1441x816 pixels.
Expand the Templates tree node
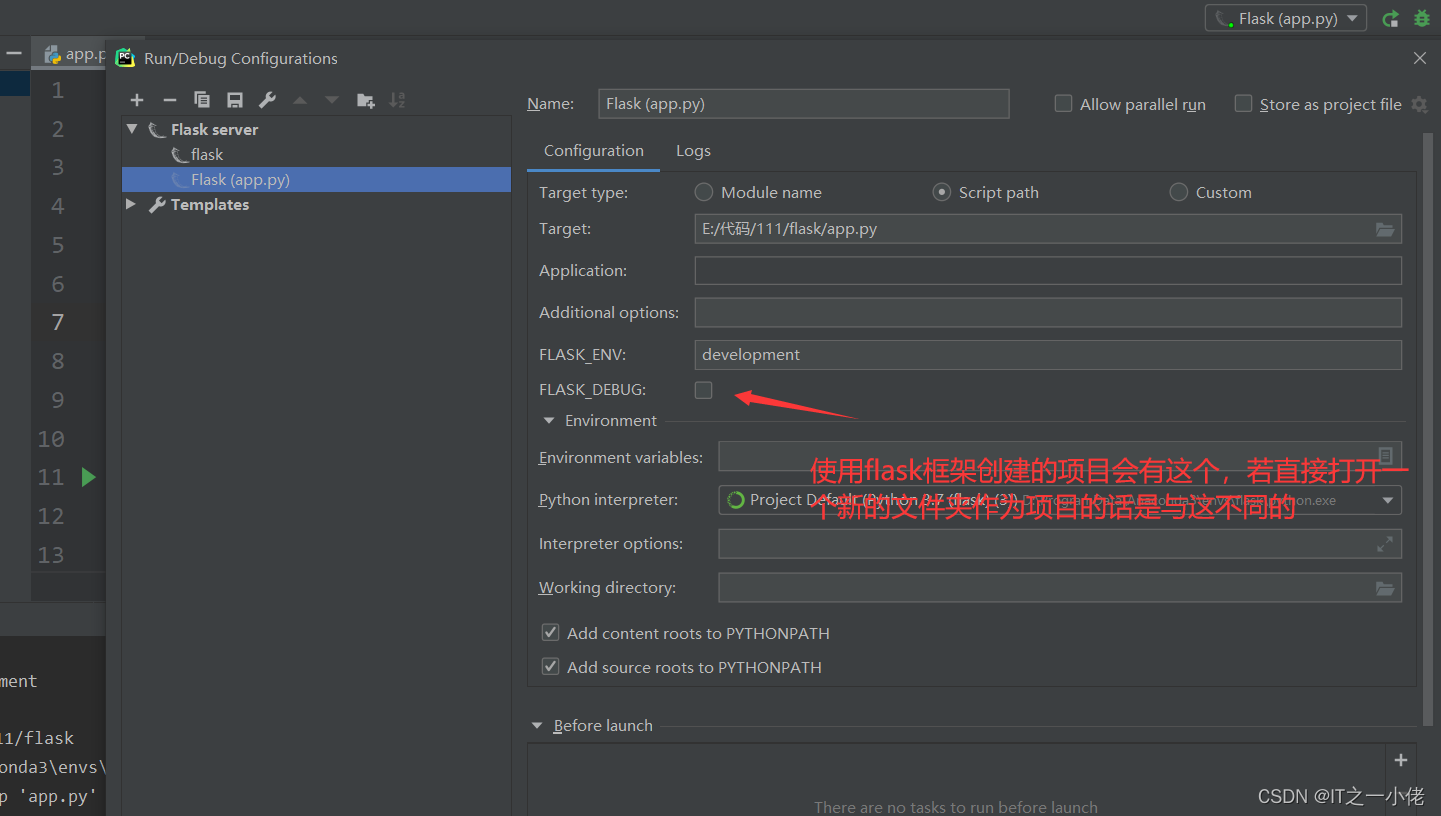click(x=132, y=204)
